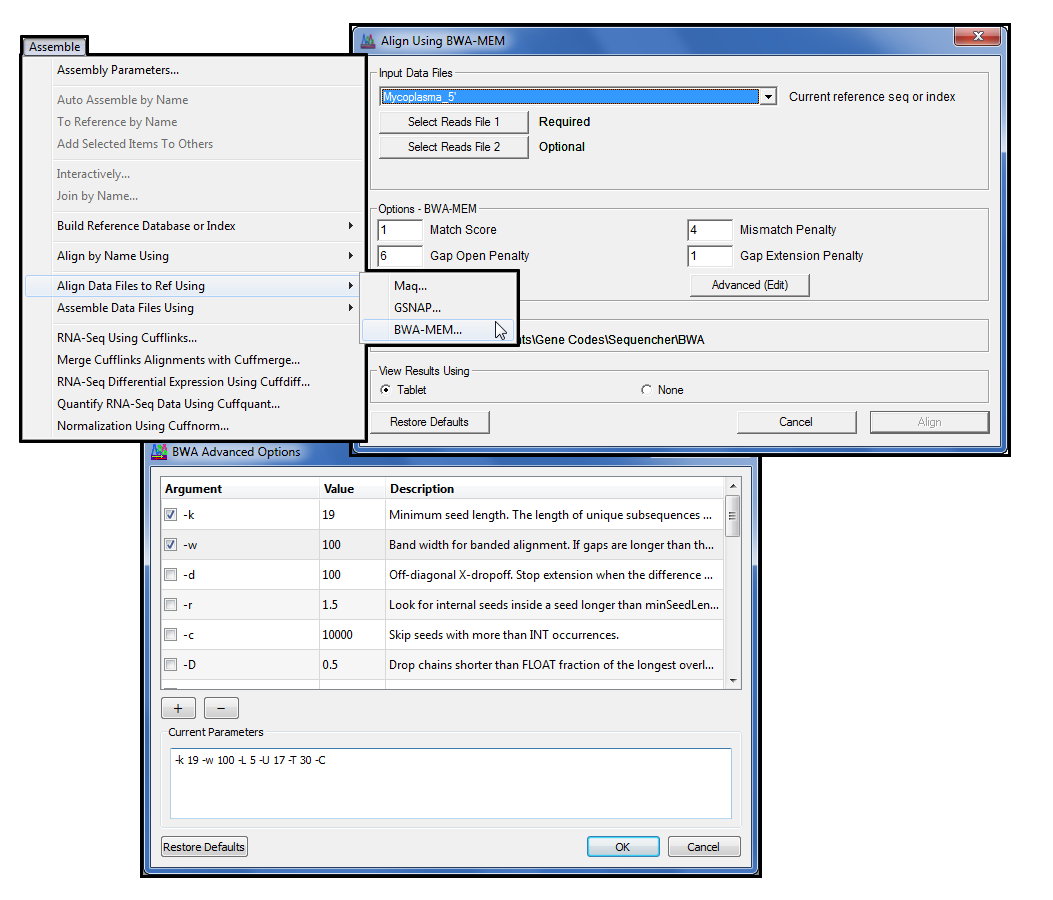Click the minus icon to remove an argument
Image resolution: width=1053 pixels, height=900 pixels.
220,707
